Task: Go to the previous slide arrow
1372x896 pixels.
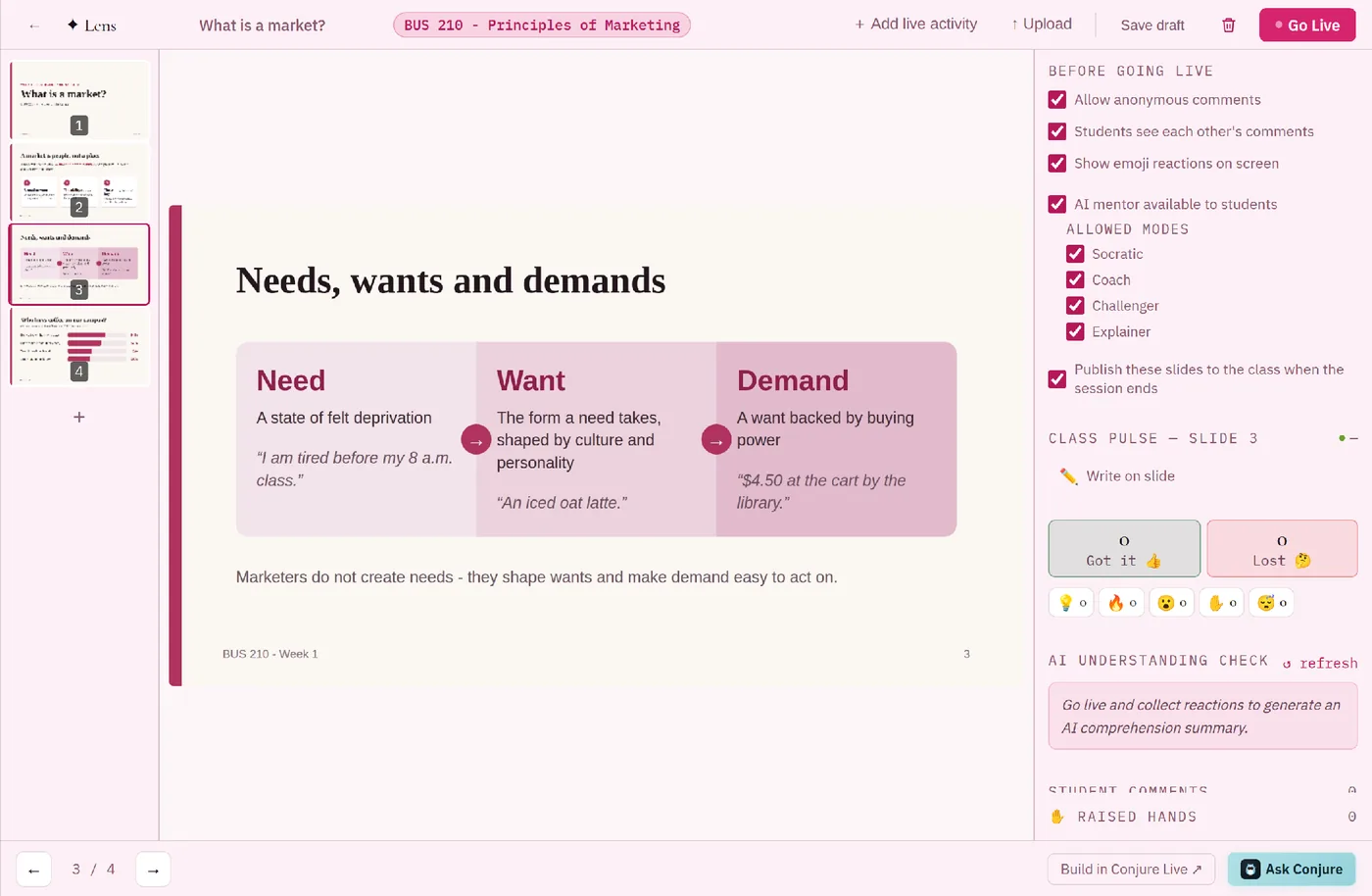Action: click(33, 870)
